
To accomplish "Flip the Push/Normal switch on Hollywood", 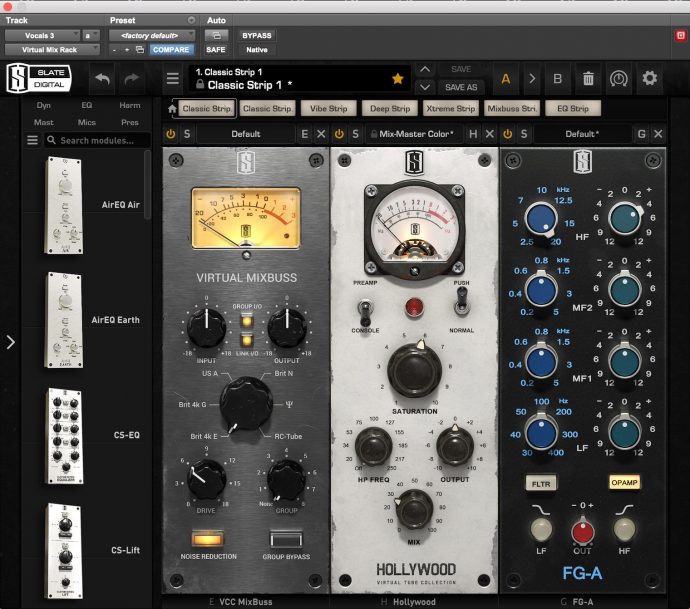I will (x=461, y=301).
